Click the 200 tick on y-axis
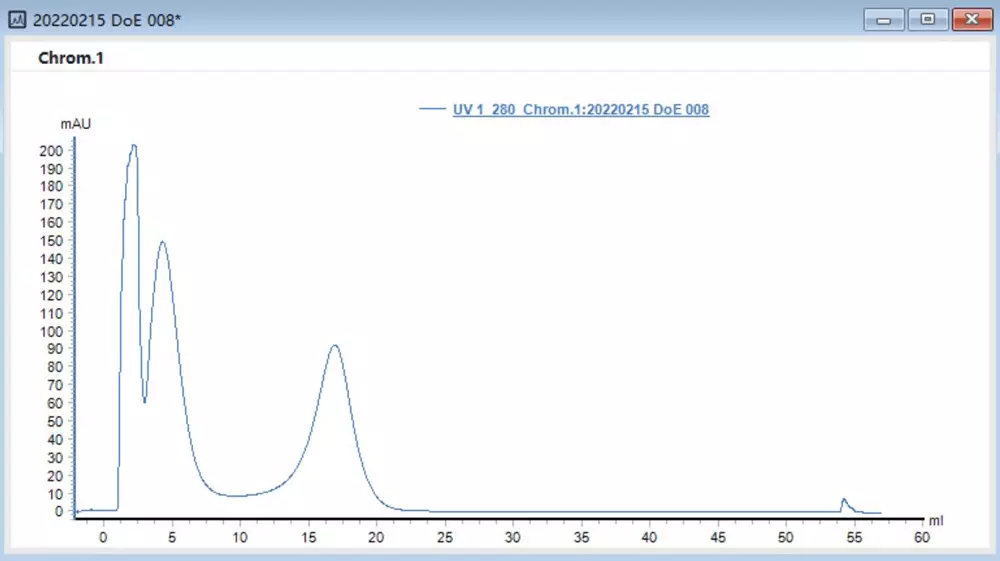1000x561 pixels. 52,150
